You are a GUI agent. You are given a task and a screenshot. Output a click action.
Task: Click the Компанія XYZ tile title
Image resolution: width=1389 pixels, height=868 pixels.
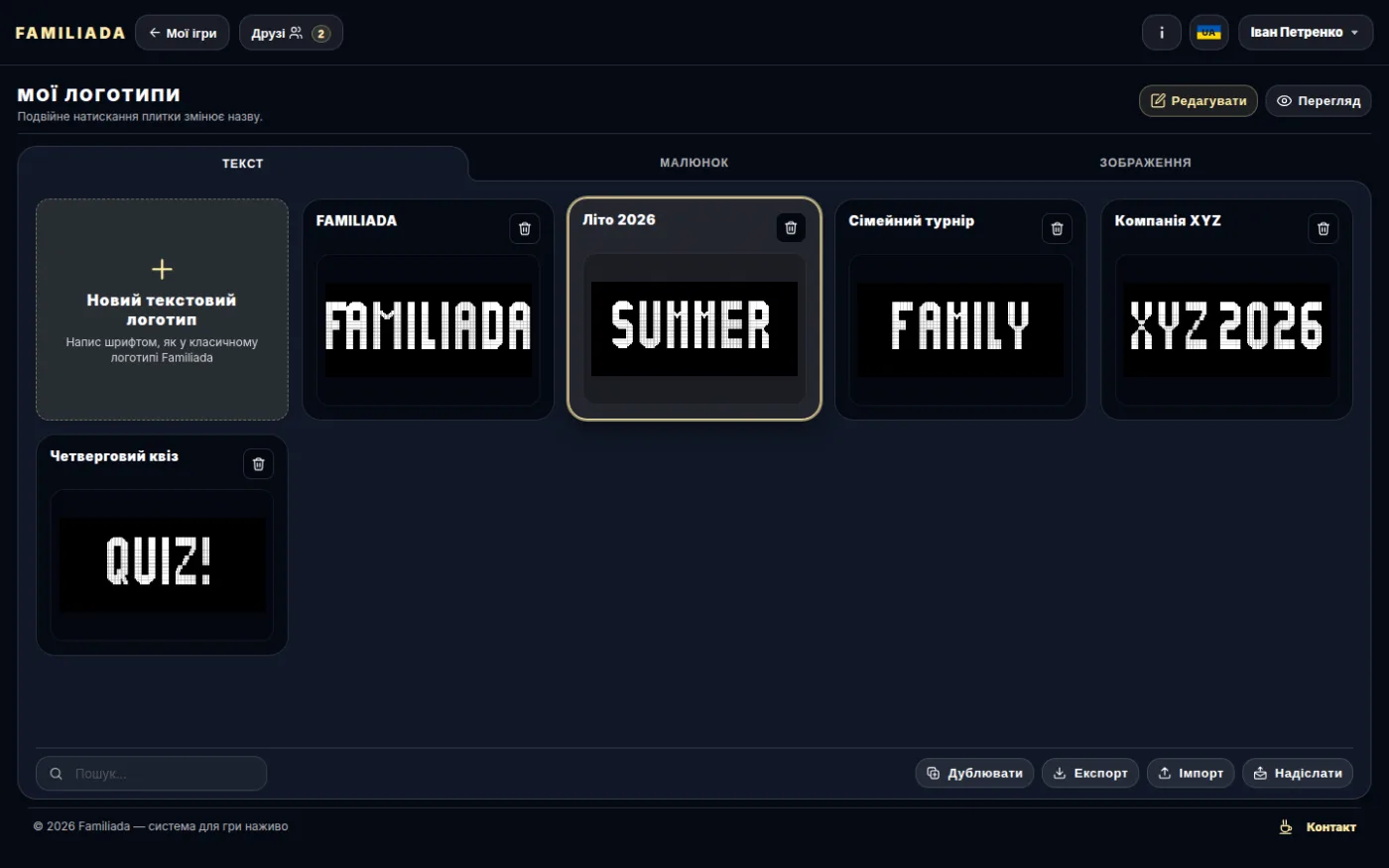pos(1168,221)
